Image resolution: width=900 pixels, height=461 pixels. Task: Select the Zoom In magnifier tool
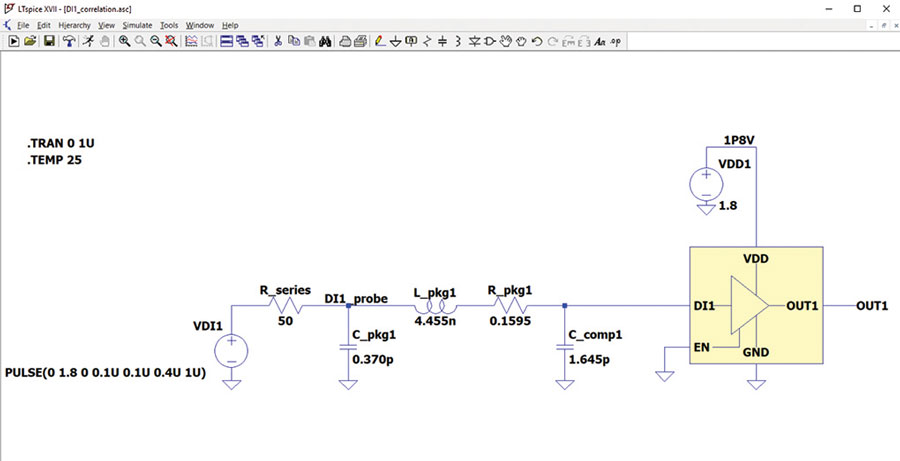click(x=124, y=41)
